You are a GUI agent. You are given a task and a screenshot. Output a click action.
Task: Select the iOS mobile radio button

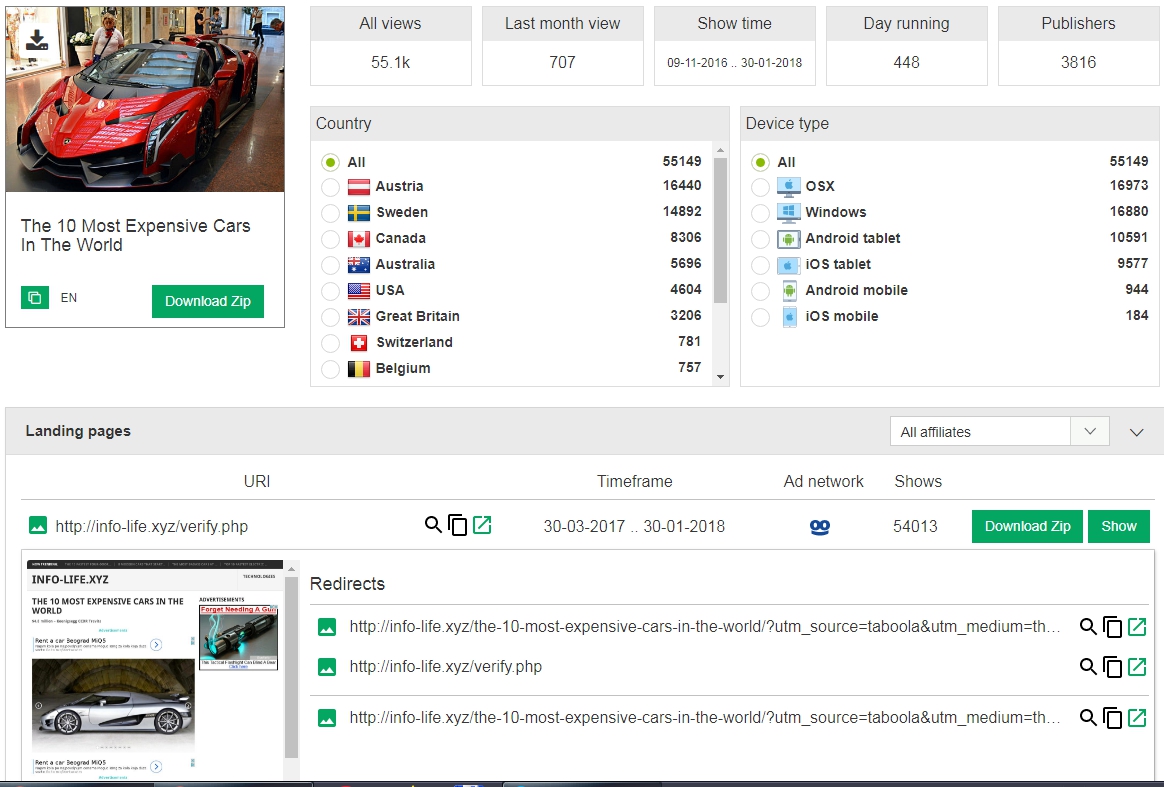pos(760,317)
